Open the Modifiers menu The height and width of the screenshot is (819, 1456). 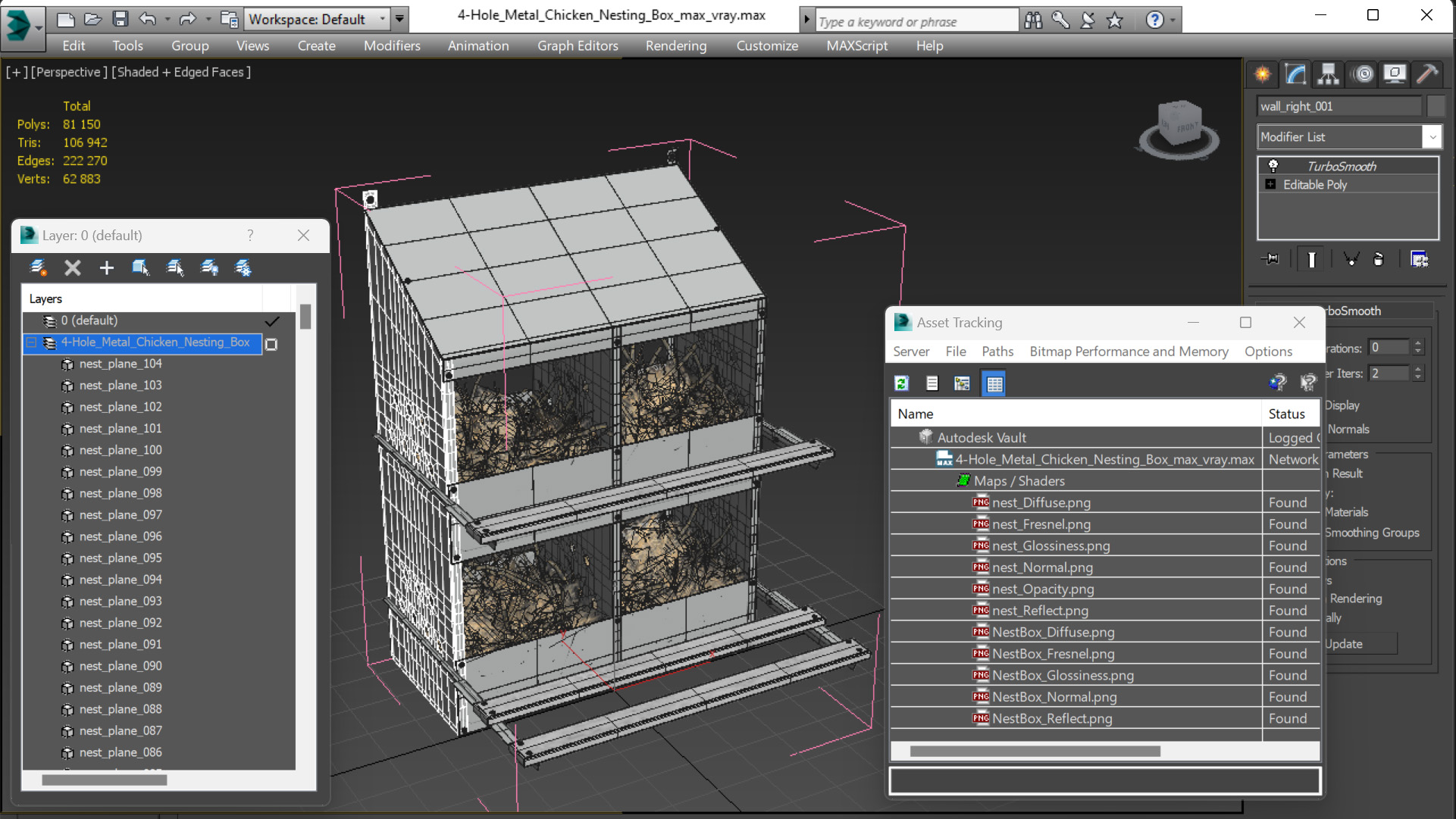[391, 45]
